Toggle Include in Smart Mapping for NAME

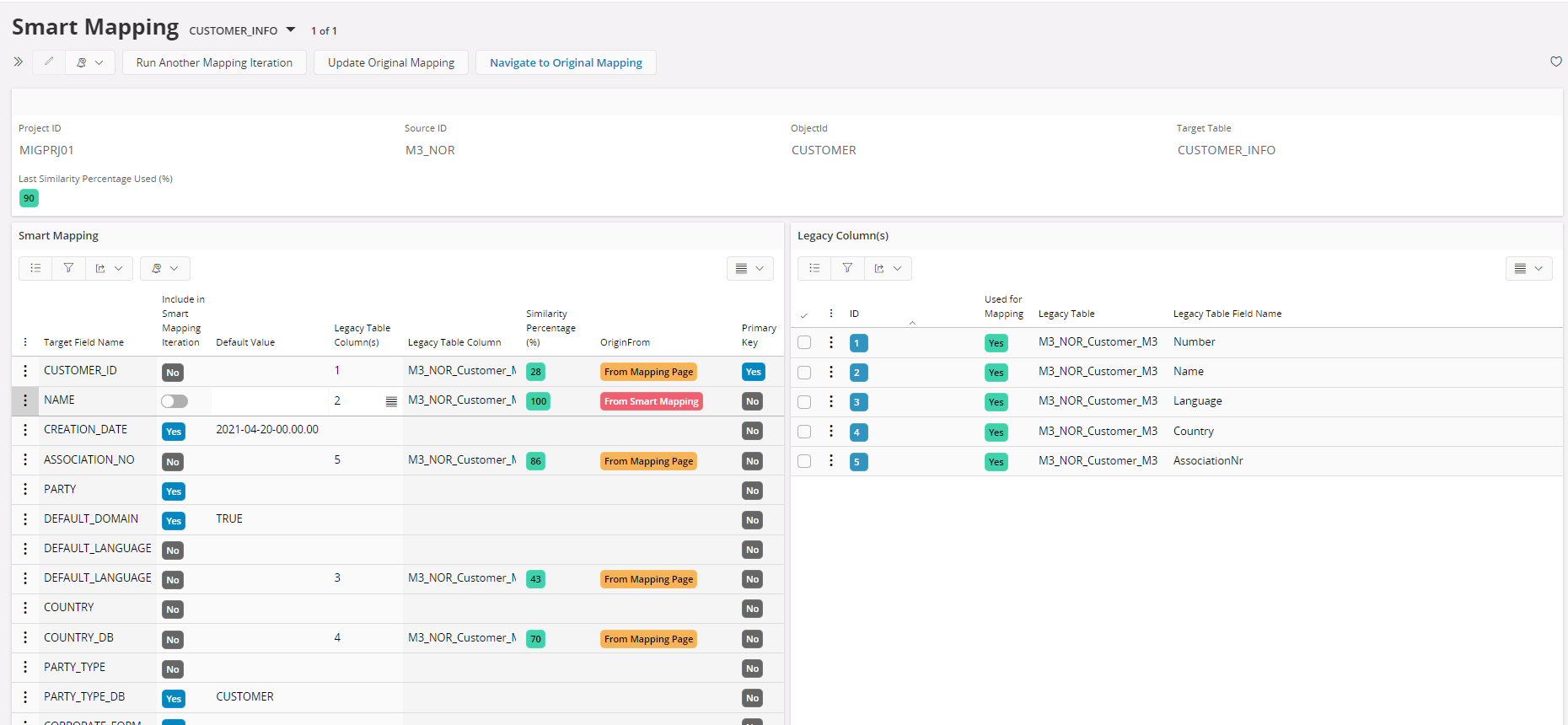pyautogui.click(x=175, y=401)
